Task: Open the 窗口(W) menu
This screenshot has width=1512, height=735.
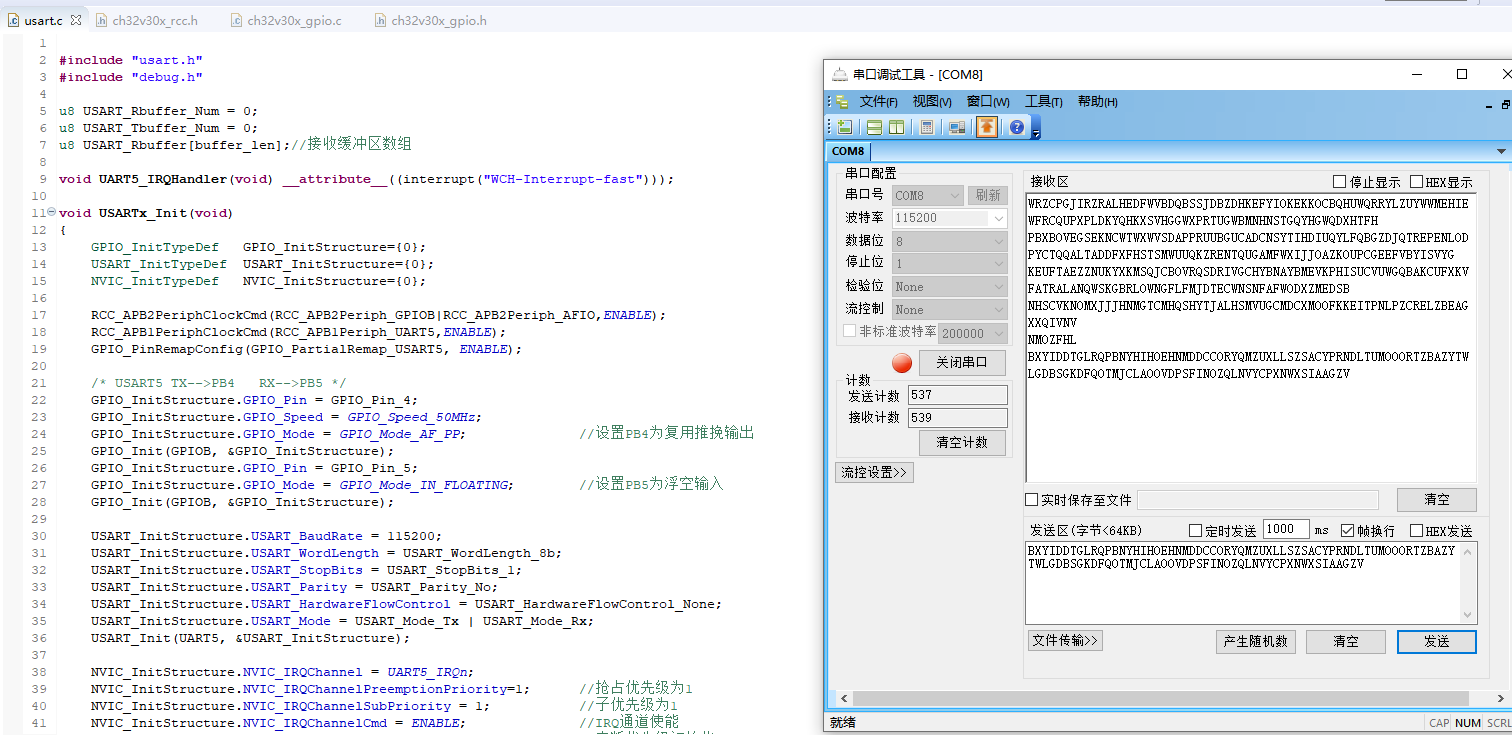Action: pos(987,102)
